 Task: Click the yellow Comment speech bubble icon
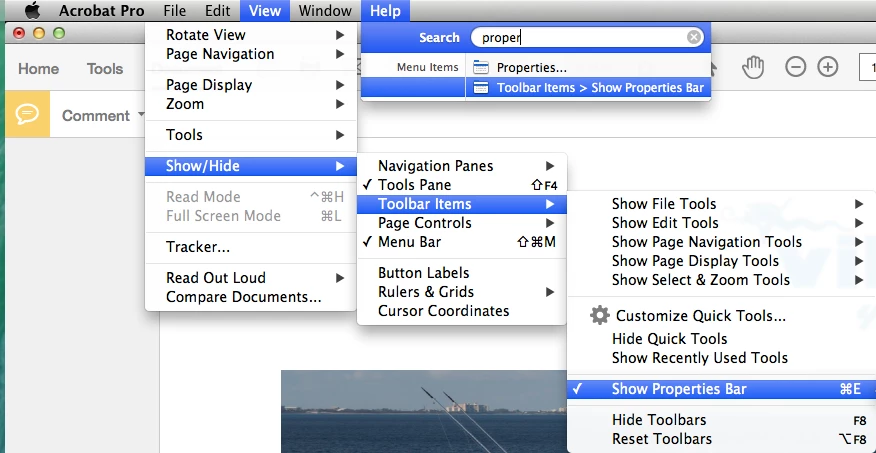(x=27, y=115)
